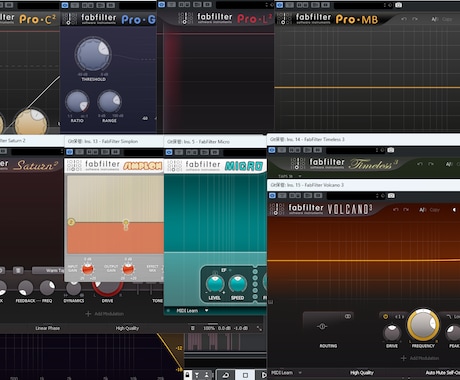Adjust Simplon Input Gain knob
Screen dimensions: 460x380
click(x=88, y=269)
